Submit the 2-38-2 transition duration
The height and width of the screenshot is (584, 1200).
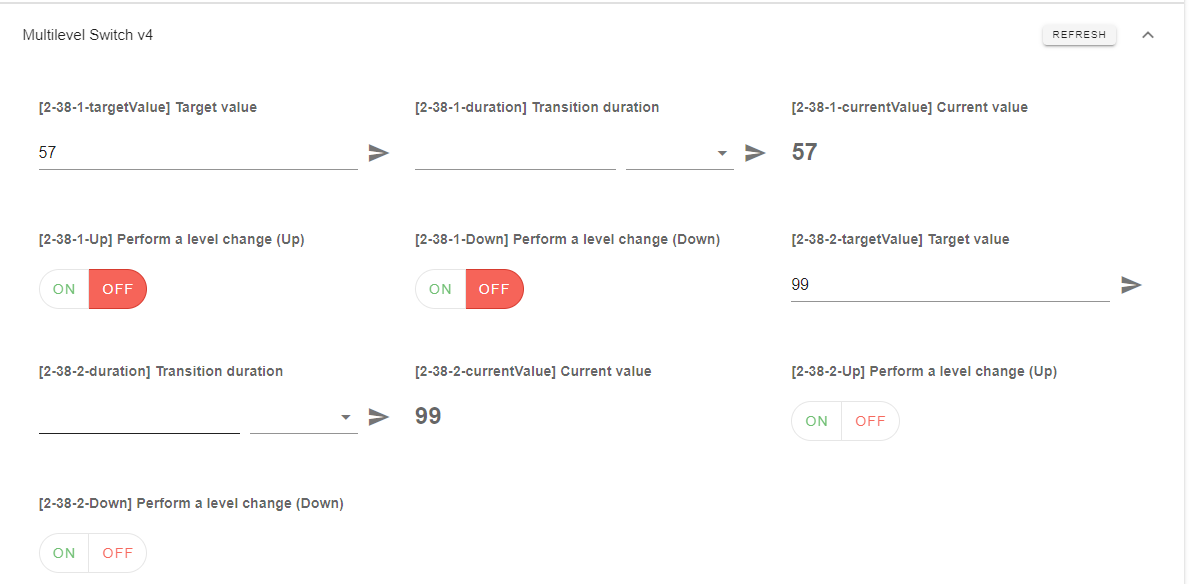point(379,416)
